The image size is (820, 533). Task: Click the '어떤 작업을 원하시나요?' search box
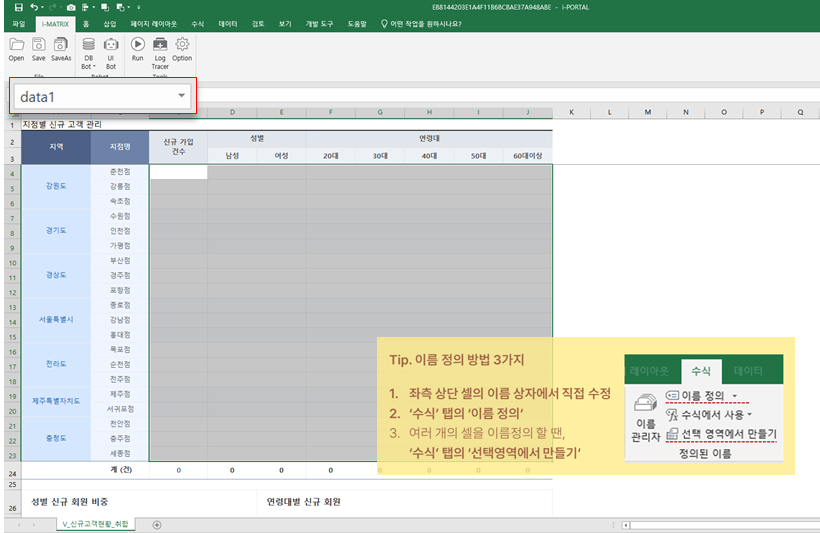(x=425, y=22)
